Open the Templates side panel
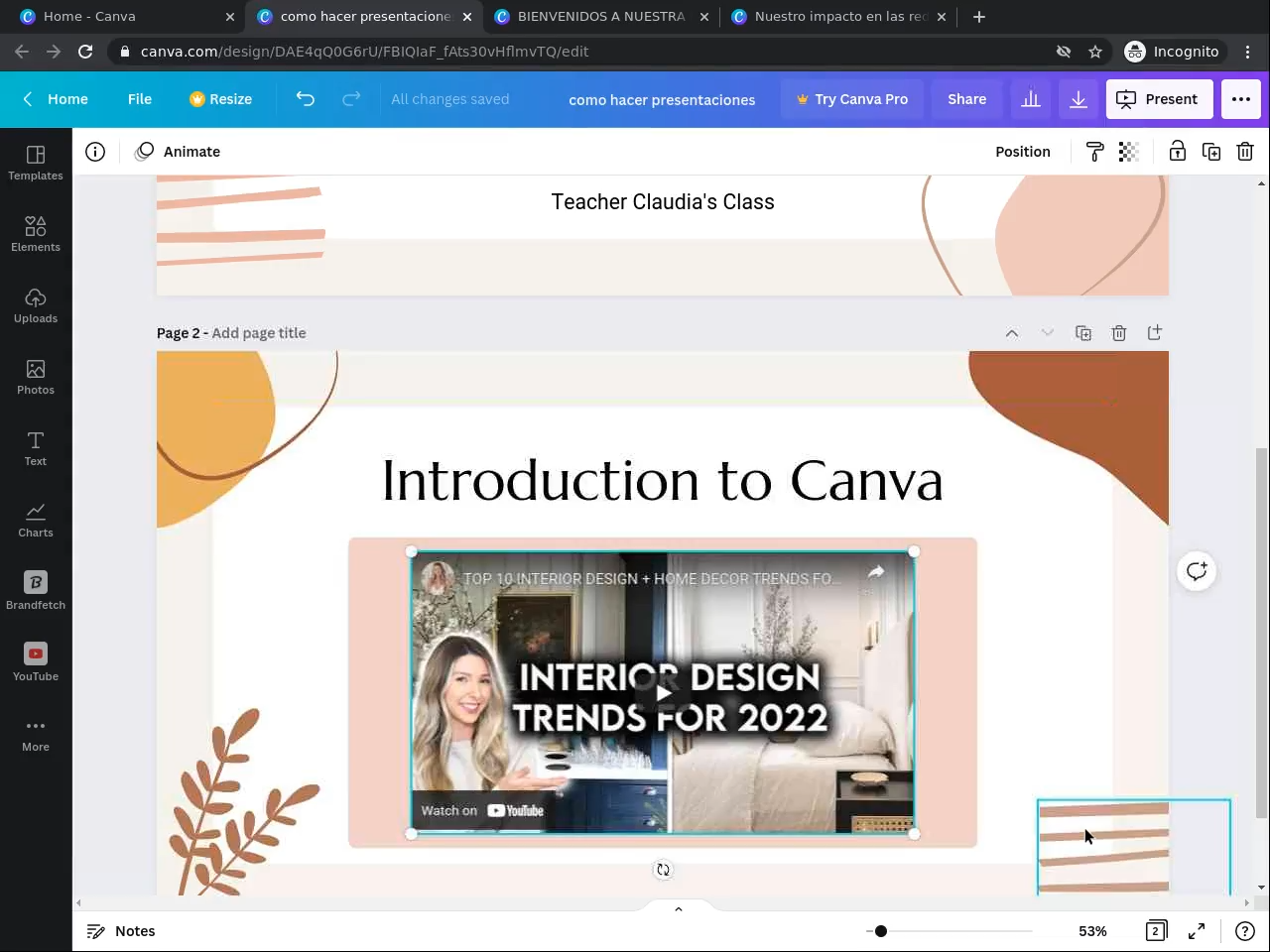The image size is (1270, 952). tap(36, 163)
